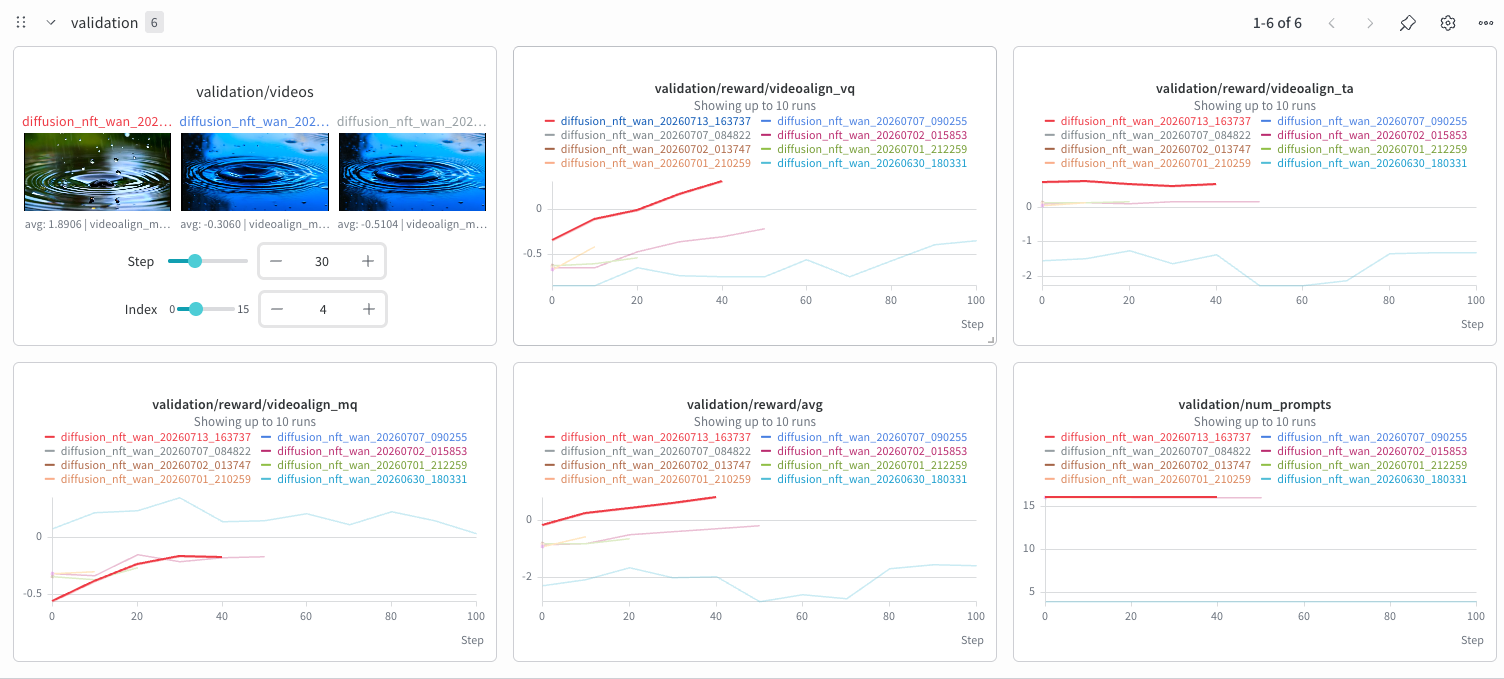
Task: Click the Index slider handle
Action: click(196, 309)
